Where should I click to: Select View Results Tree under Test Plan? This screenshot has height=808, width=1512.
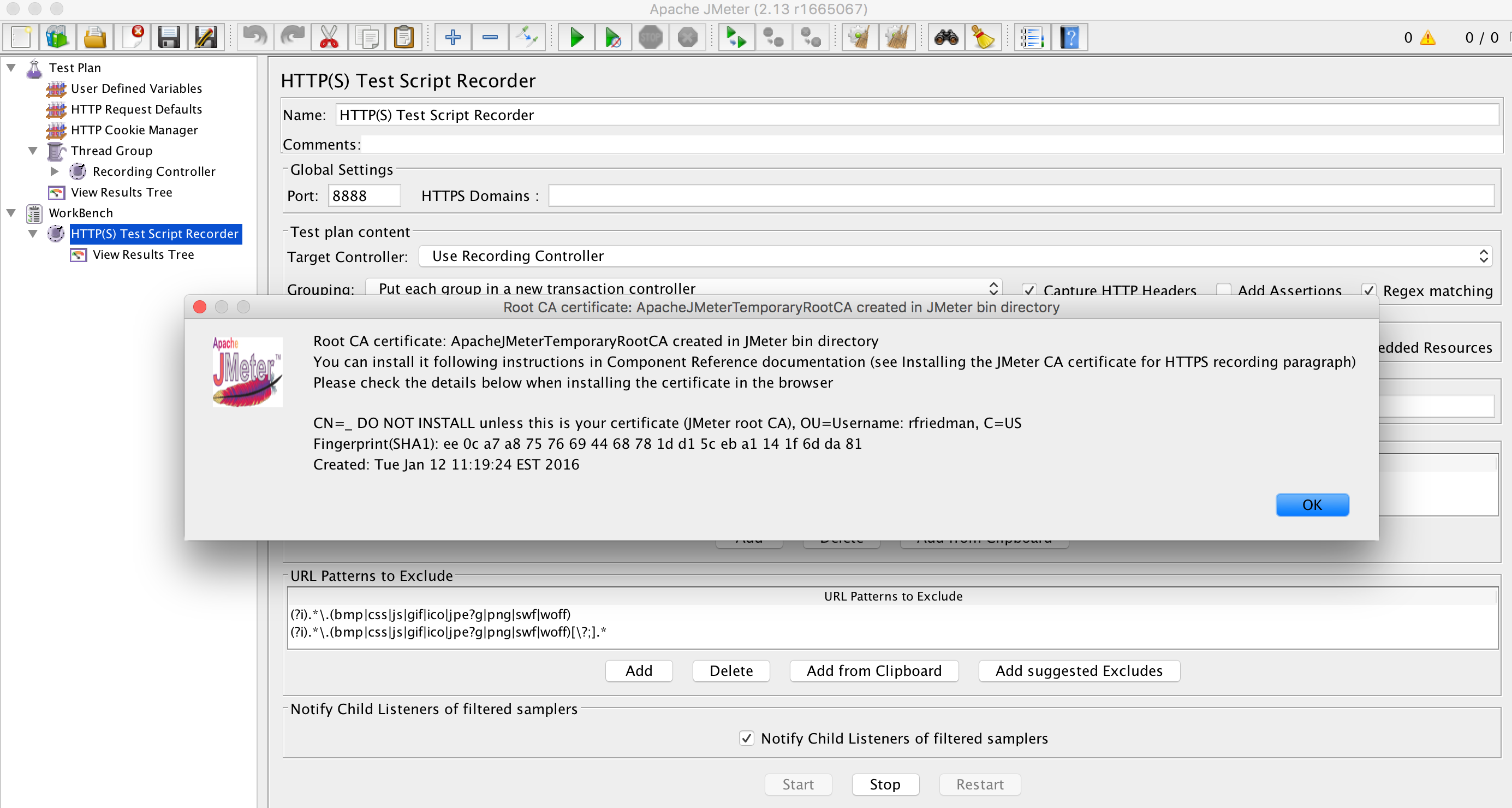click(122, 192)
